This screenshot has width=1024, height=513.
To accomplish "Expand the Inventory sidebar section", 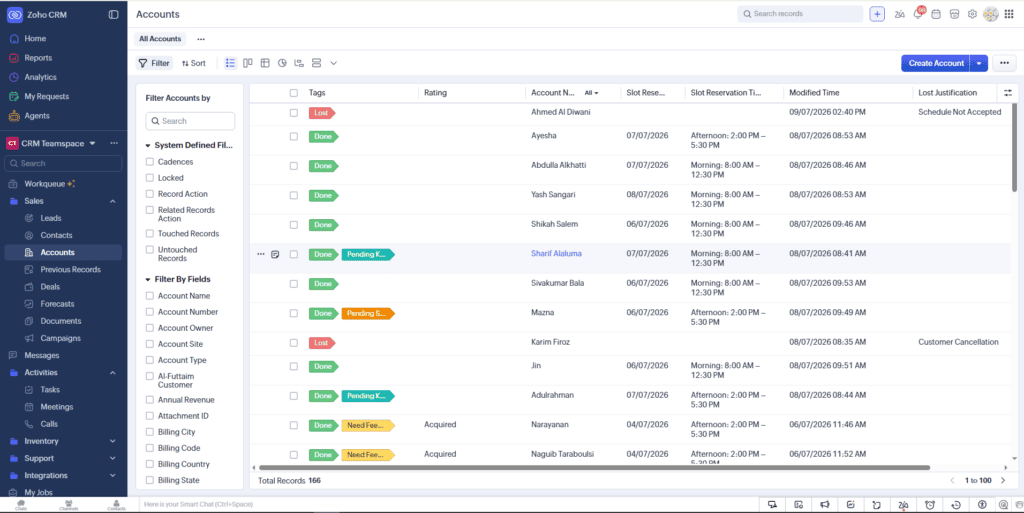I will click(112, 441).
